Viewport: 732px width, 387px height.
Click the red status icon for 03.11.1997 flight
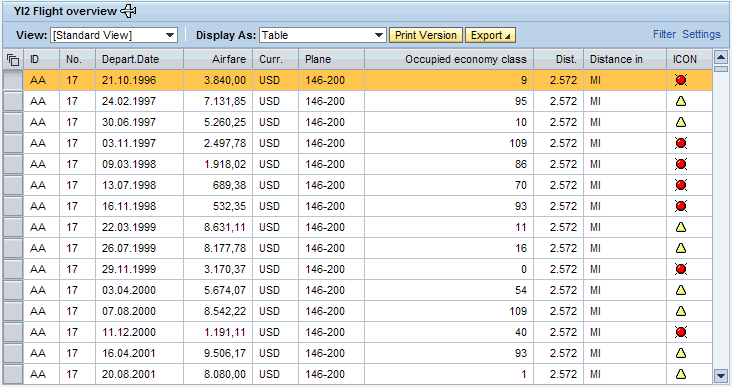coord(681,143)
